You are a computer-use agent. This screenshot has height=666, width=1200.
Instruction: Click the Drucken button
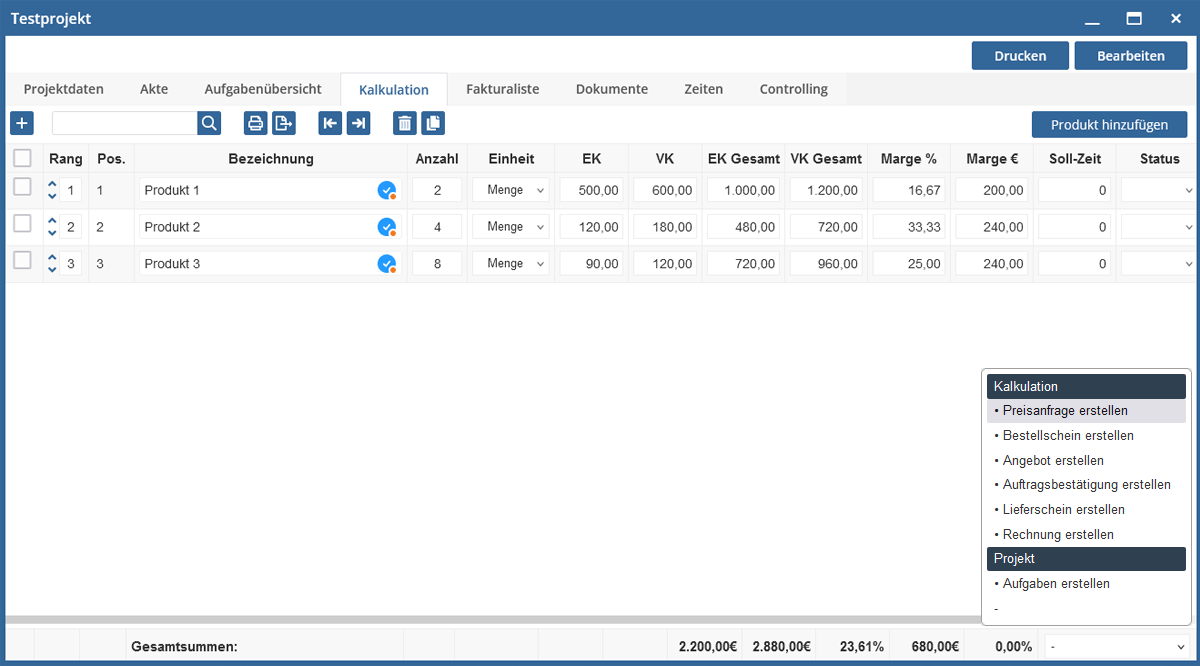(1020, 56)
